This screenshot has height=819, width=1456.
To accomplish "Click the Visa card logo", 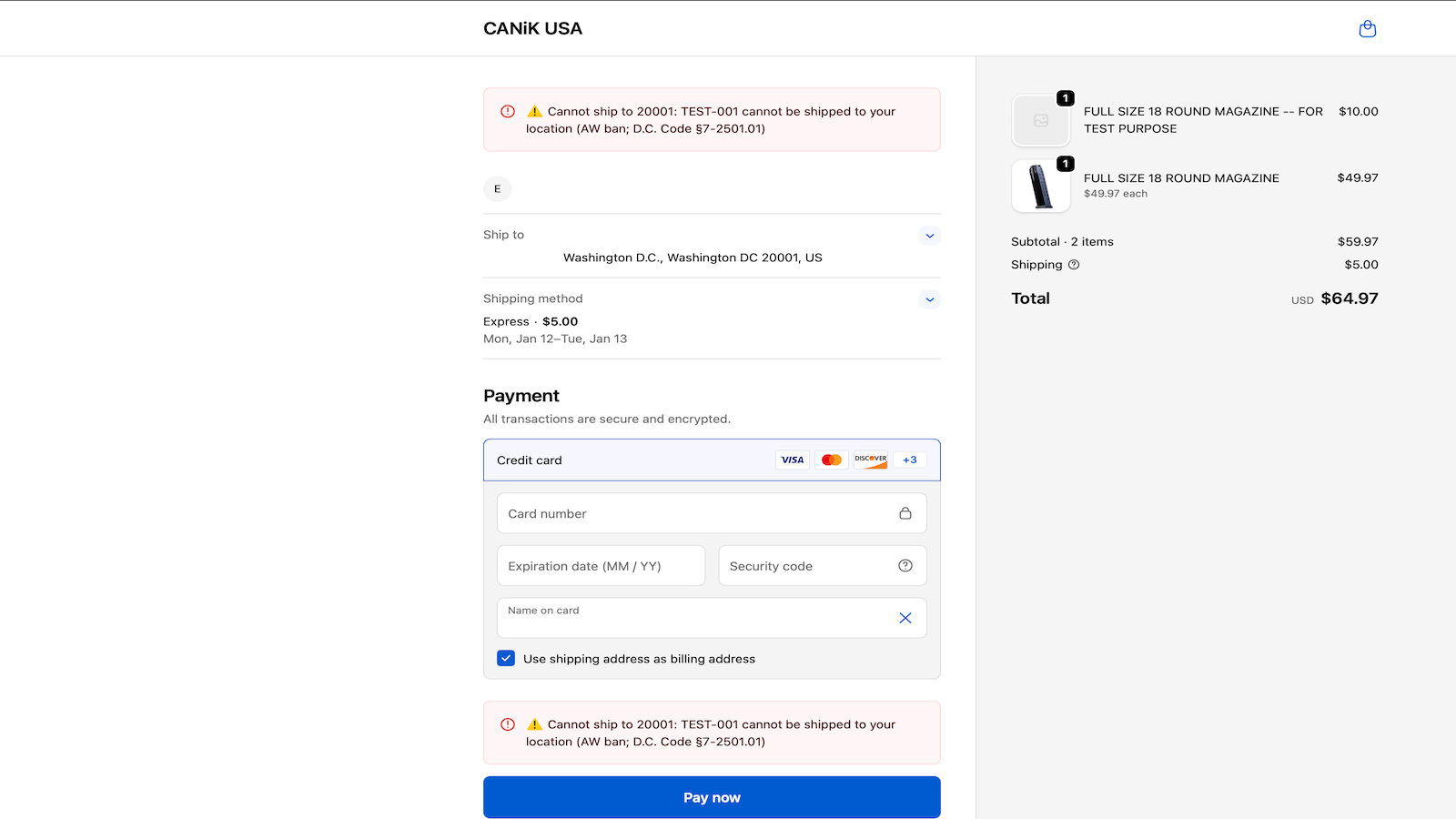I will tap(793, 460).
